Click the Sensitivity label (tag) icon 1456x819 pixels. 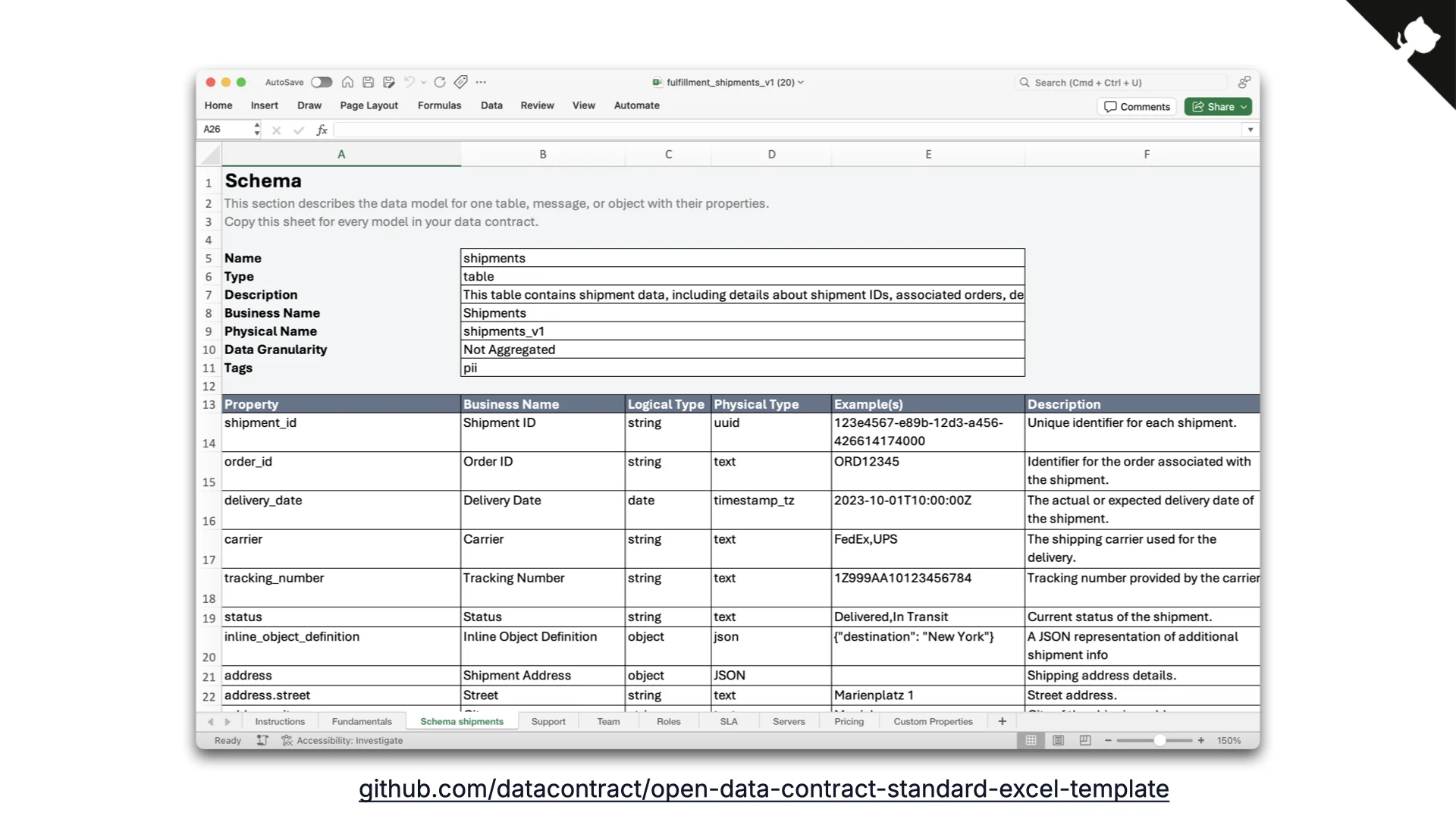click(x=460, y=82)
